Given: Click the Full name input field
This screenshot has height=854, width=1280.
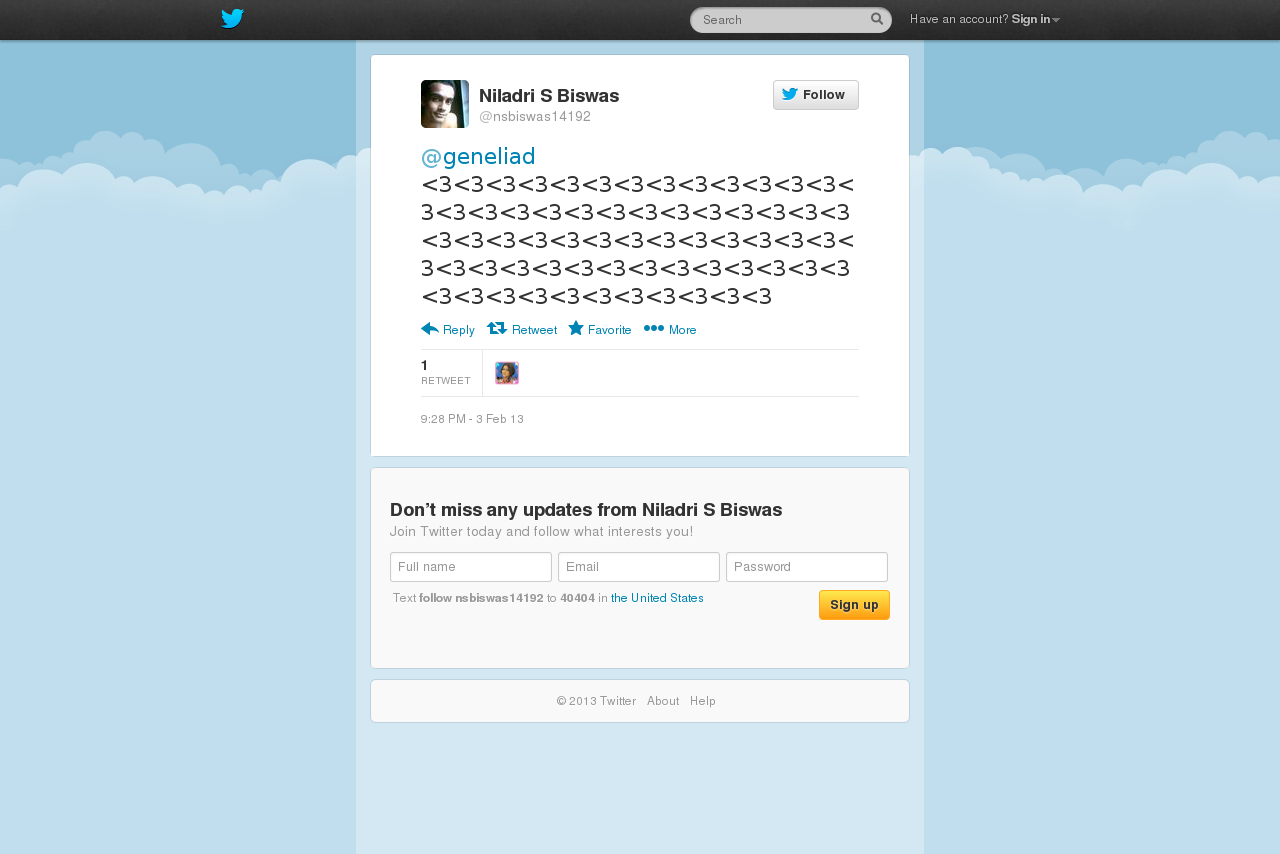Looking at the screenshot, I should coord(471,567).
